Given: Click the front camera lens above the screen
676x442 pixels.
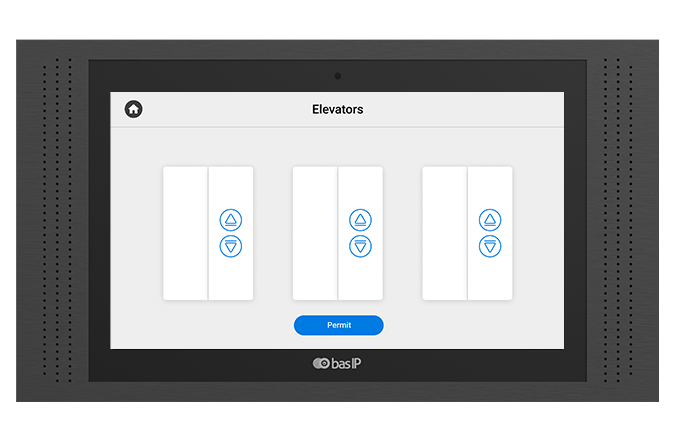Looking at the screenshot, I should click(x=338, y=76).
